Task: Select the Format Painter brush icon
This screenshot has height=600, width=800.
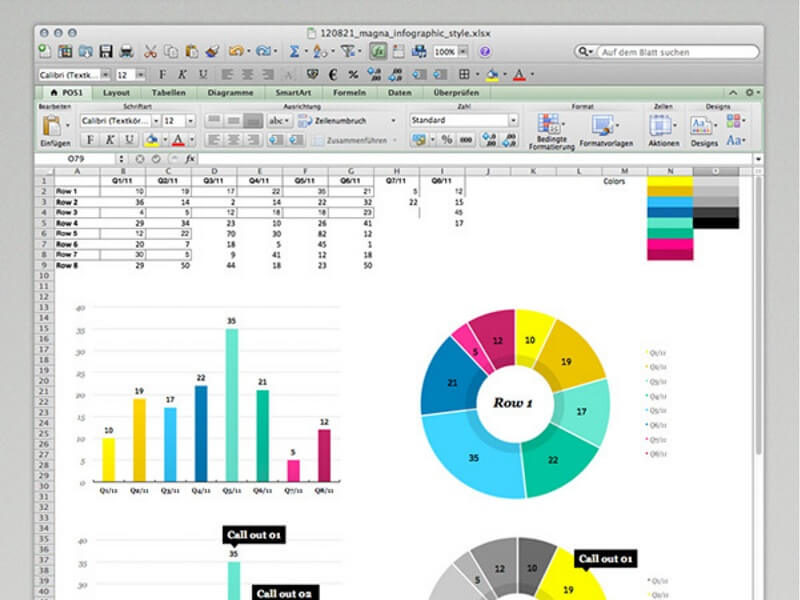Action: click(212, 51)
